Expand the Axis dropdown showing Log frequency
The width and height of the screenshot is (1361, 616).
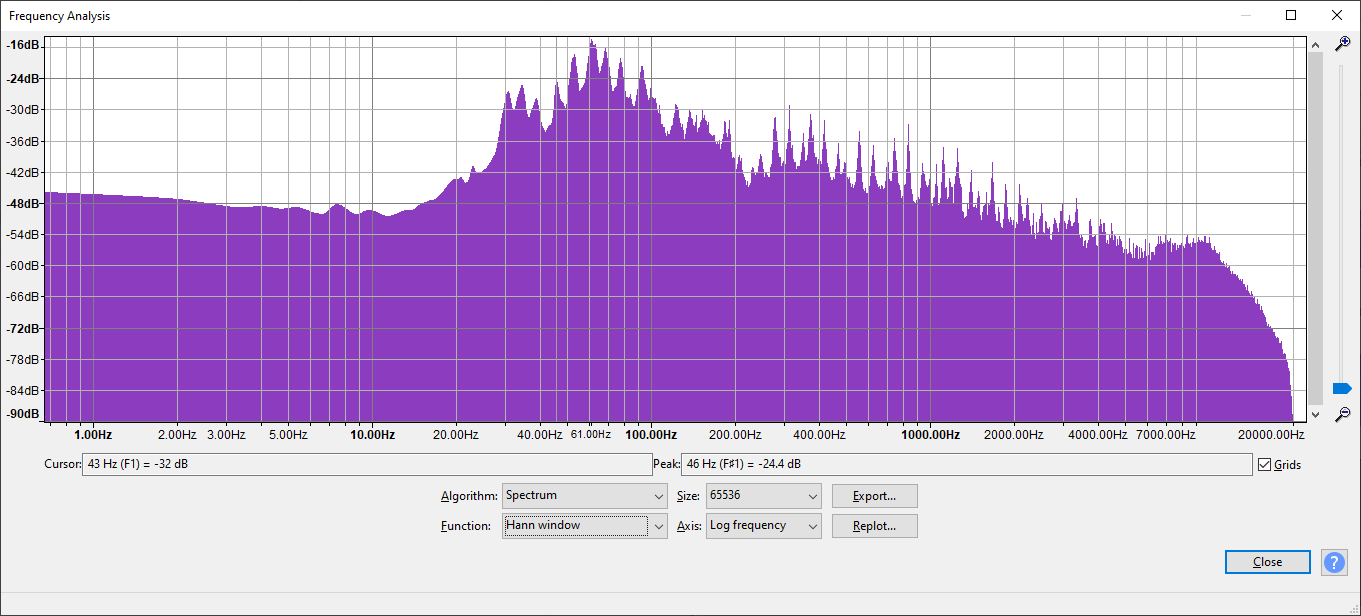763,526
